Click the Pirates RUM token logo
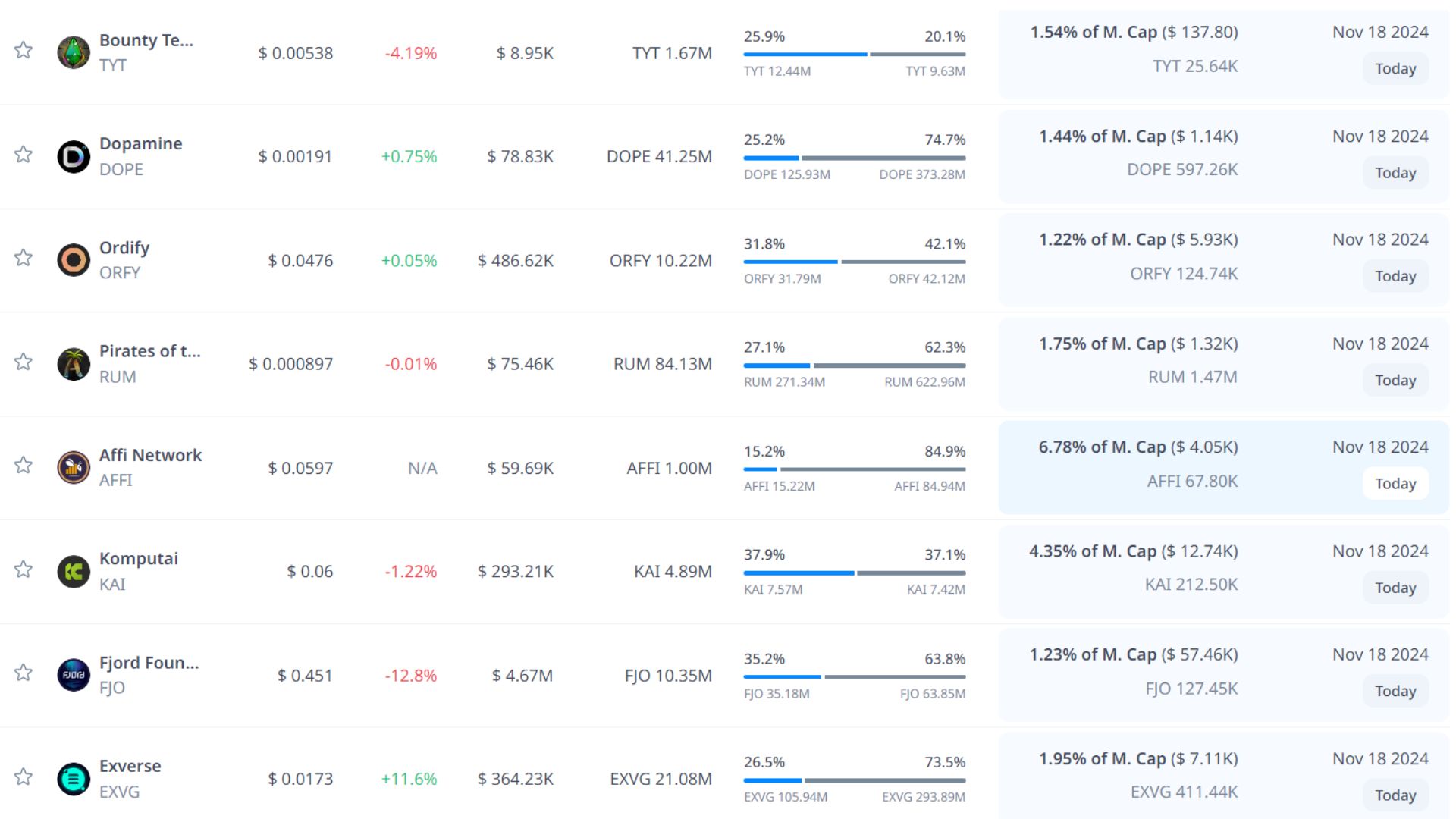This screenshot has width=1456, height=819. (74, 364)
